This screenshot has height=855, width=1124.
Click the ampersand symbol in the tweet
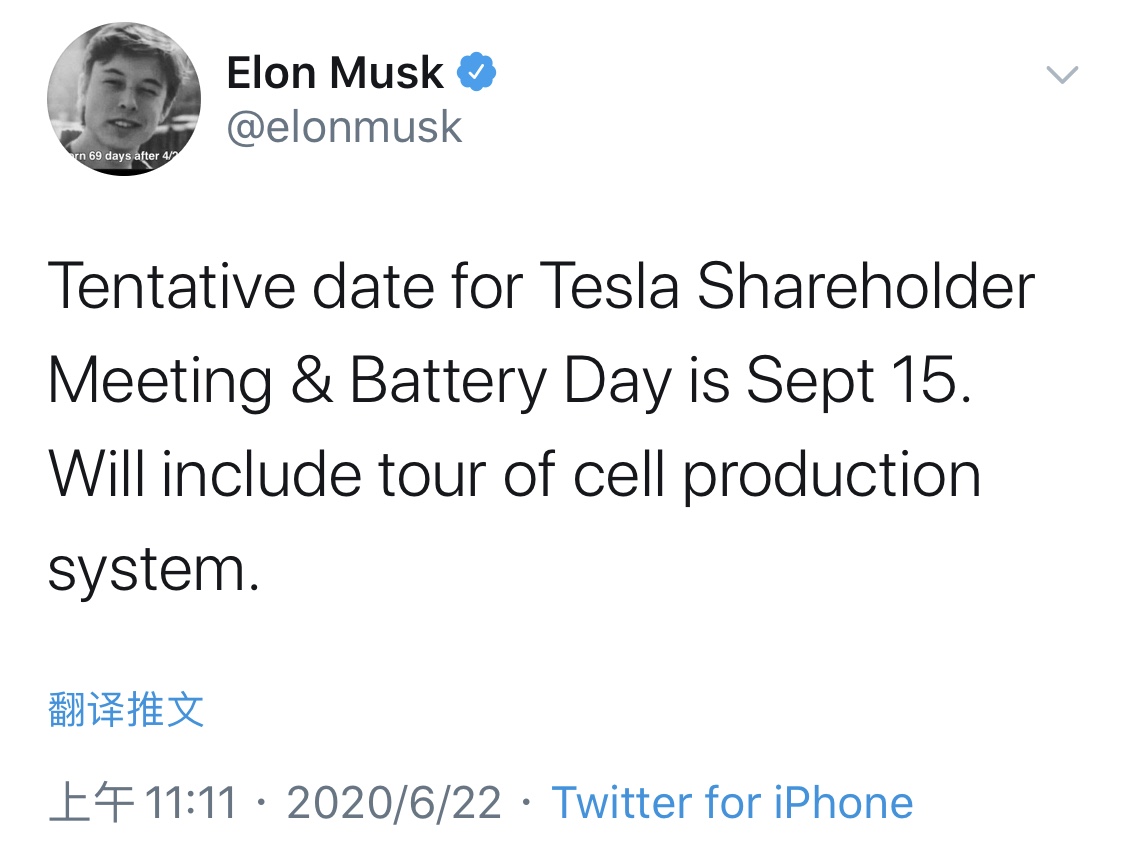313,381
